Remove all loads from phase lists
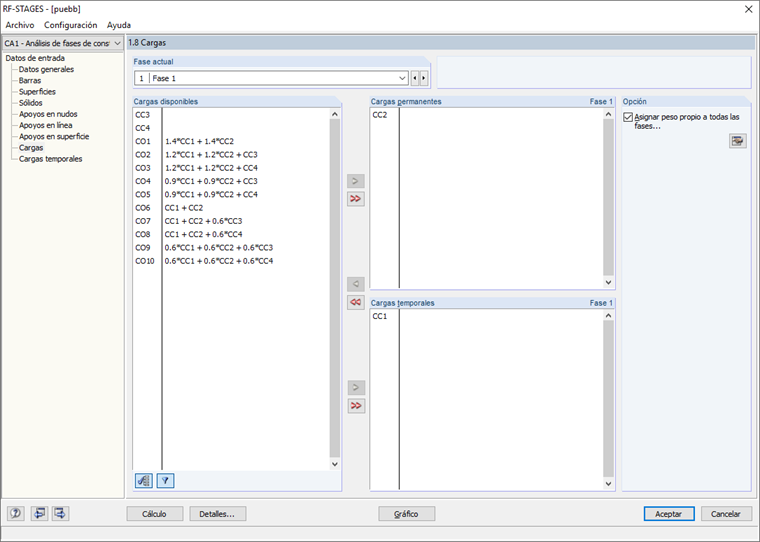 point(356,303)
